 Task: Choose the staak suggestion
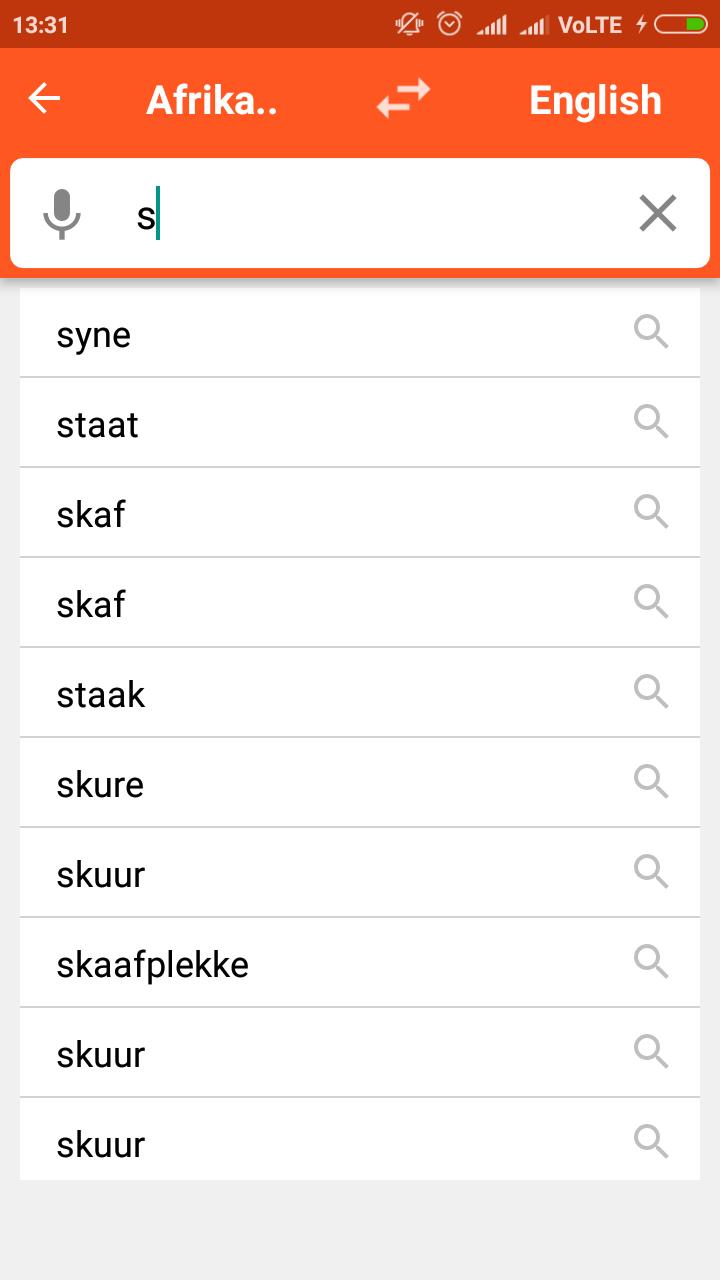coord(360,693)
